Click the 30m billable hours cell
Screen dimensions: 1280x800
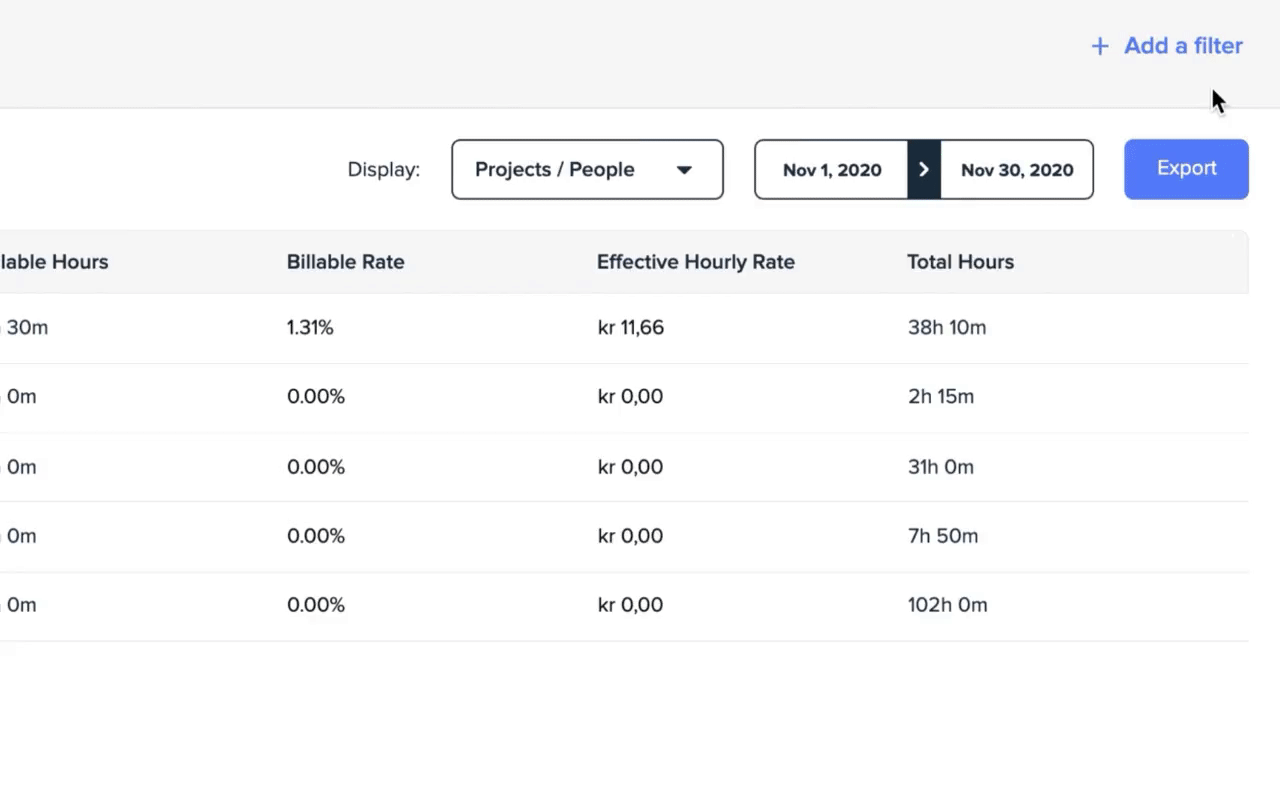pyautogui.click(x=26, y=328)
